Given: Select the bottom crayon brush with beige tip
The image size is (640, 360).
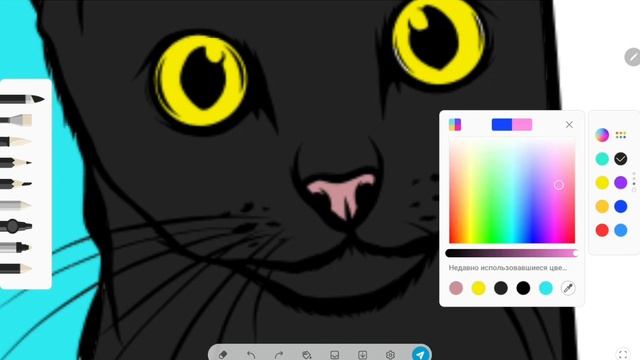Looking at the screenshot, I should coord(16,269).
